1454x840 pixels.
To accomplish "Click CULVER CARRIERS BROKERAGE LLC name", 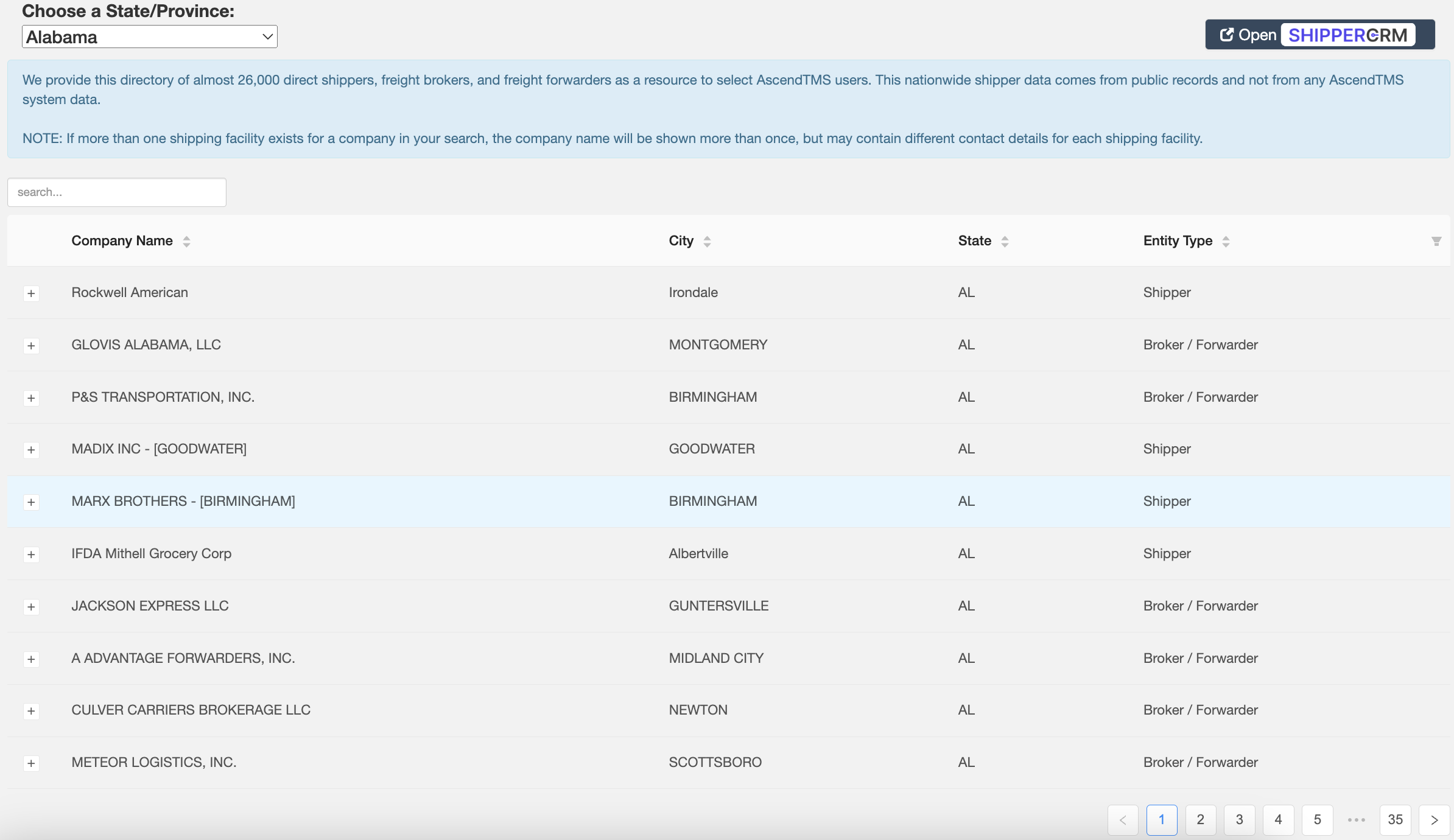I will pyautogui.click(x=191, y=710).
